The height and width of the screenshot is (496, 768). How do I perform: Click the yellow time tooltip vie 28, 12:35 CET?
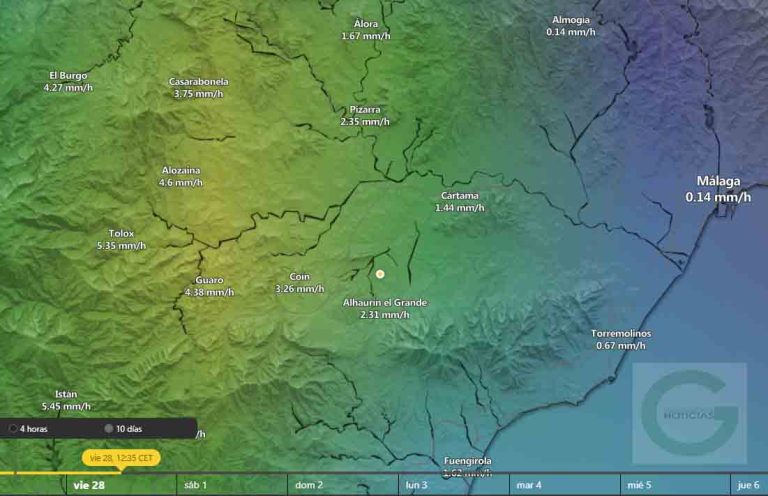click(x=121, y=458)
